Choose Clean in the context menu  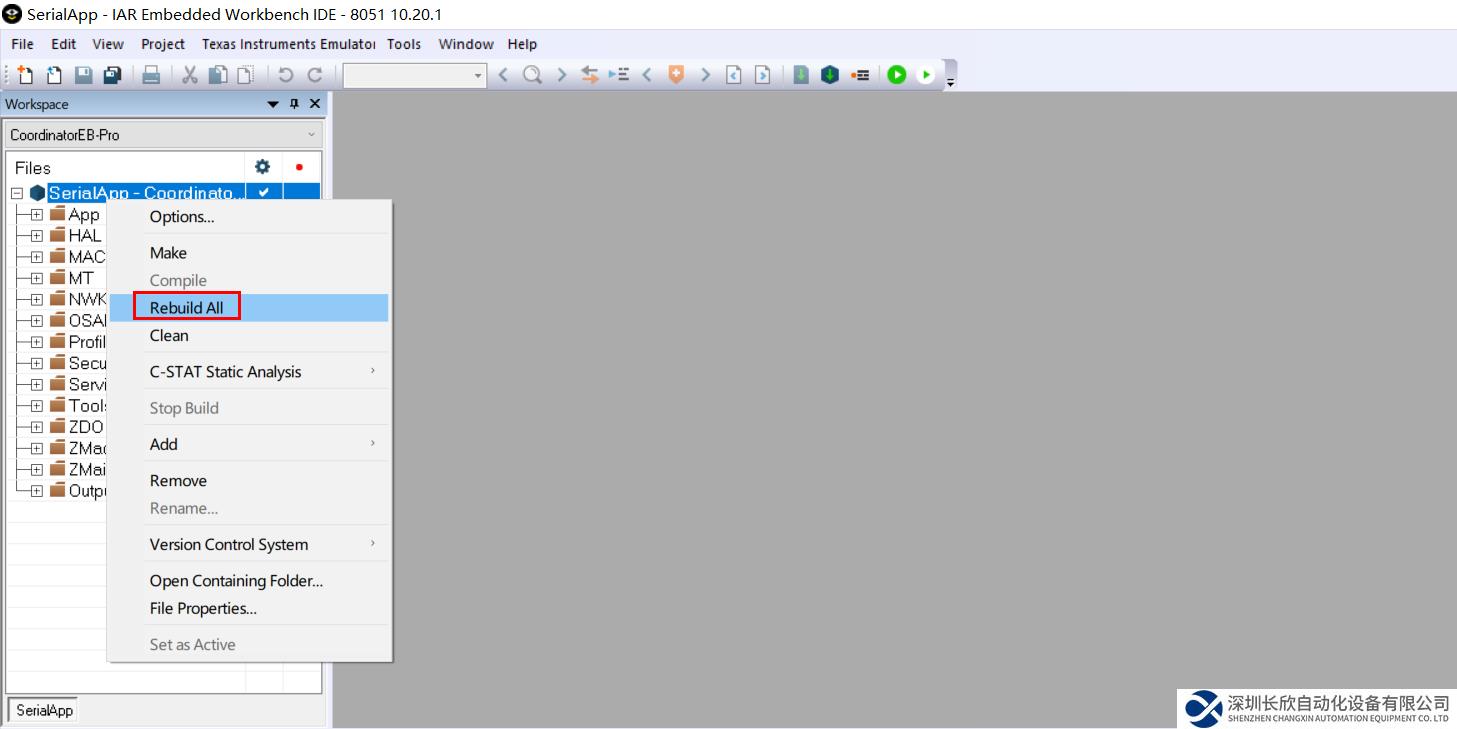[169, 336]
